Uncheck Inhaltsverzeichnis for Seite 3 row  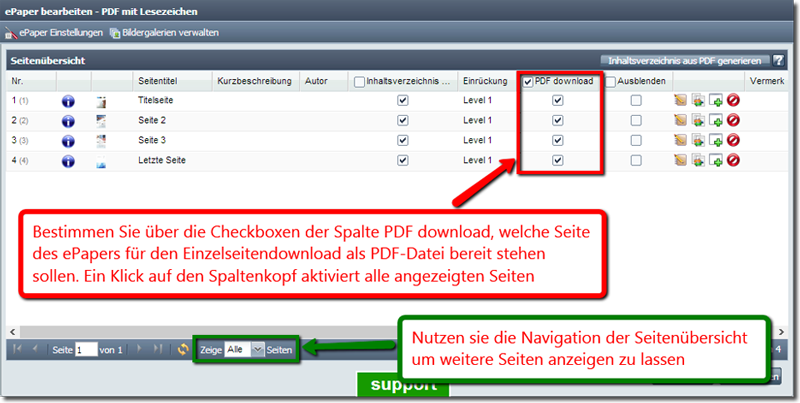(403, 141)
